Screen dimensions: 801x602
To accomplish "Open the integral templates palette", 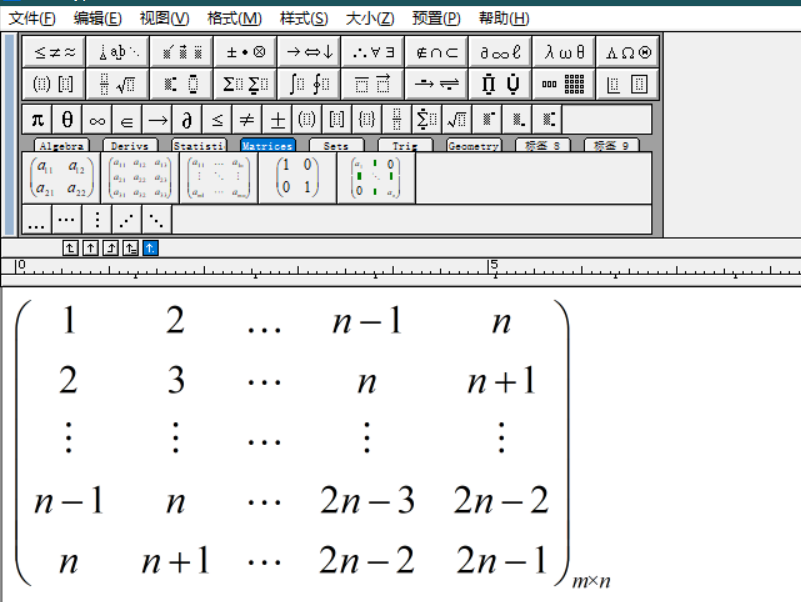I will [311, 82].
